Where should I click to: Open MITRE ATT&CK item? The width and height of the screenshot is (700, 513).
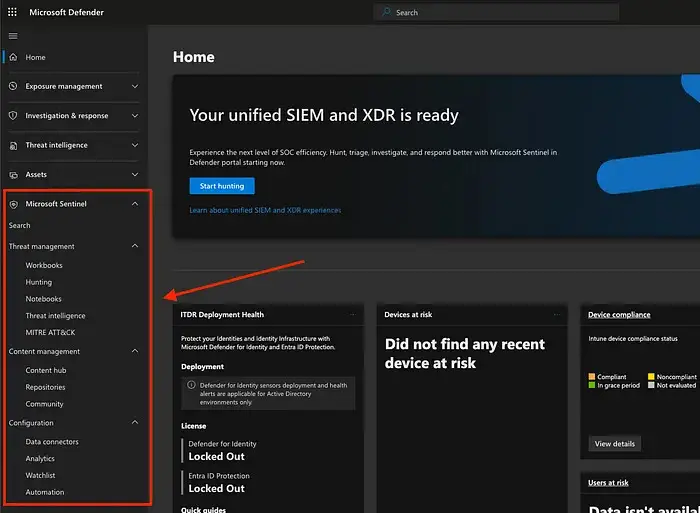[50, 332]
